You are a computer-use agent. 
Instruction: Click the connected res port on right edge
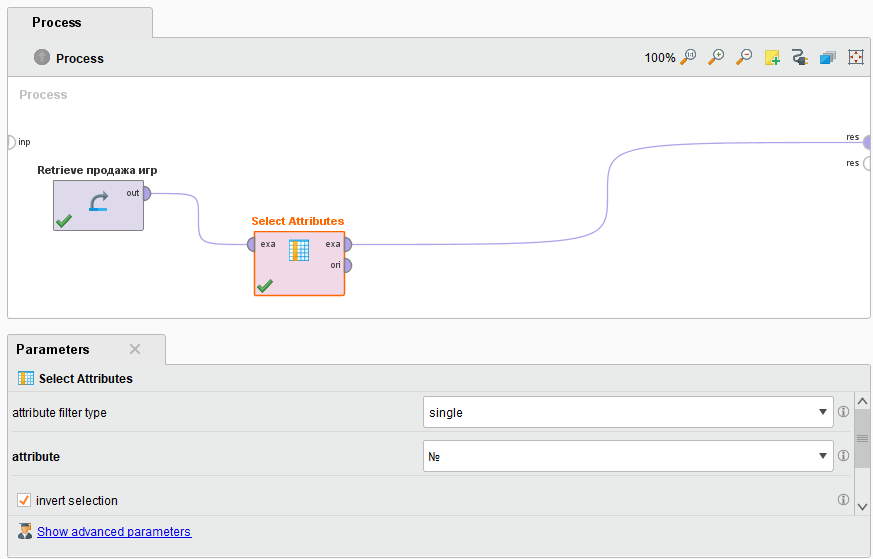867,143
